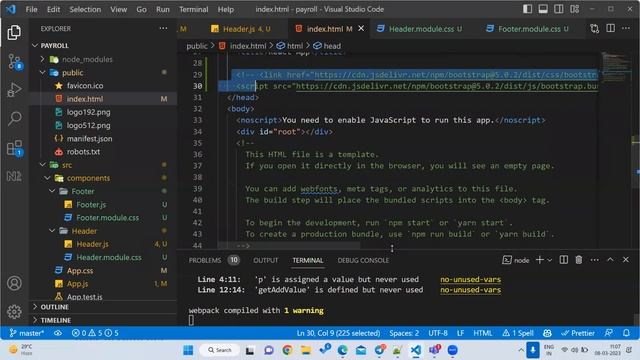Open the File menu

click(x=31, y=9)
